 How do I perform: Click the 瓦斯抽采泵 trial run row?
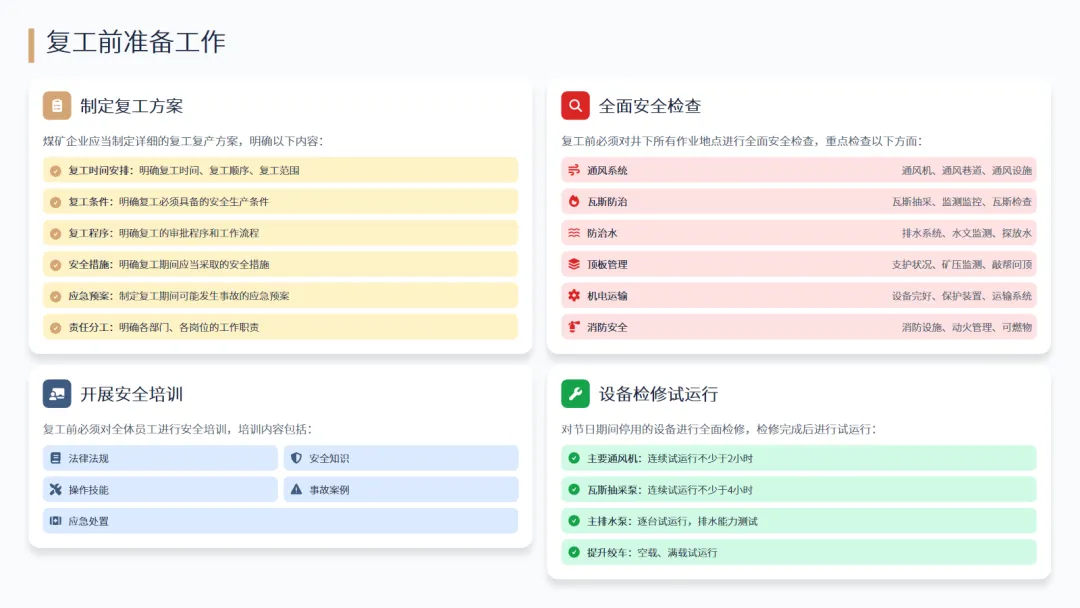(799, 490)
